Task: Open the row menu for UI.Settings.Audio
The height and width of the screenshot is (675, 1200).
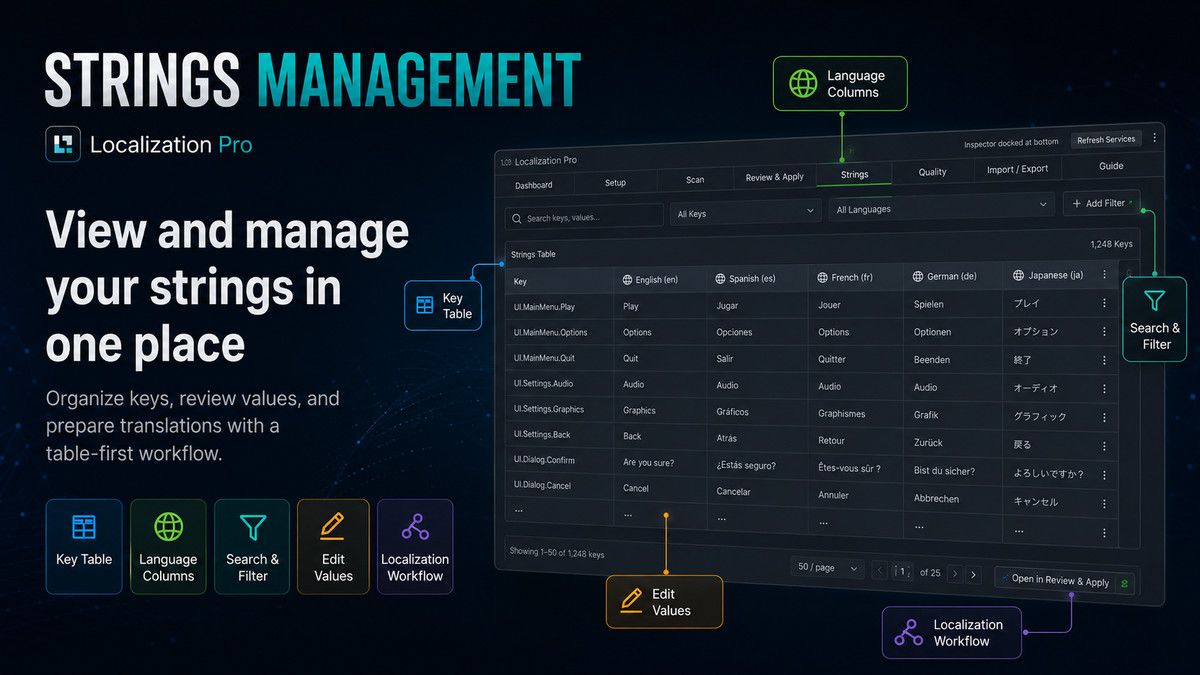Action: tap(1105, 388)
